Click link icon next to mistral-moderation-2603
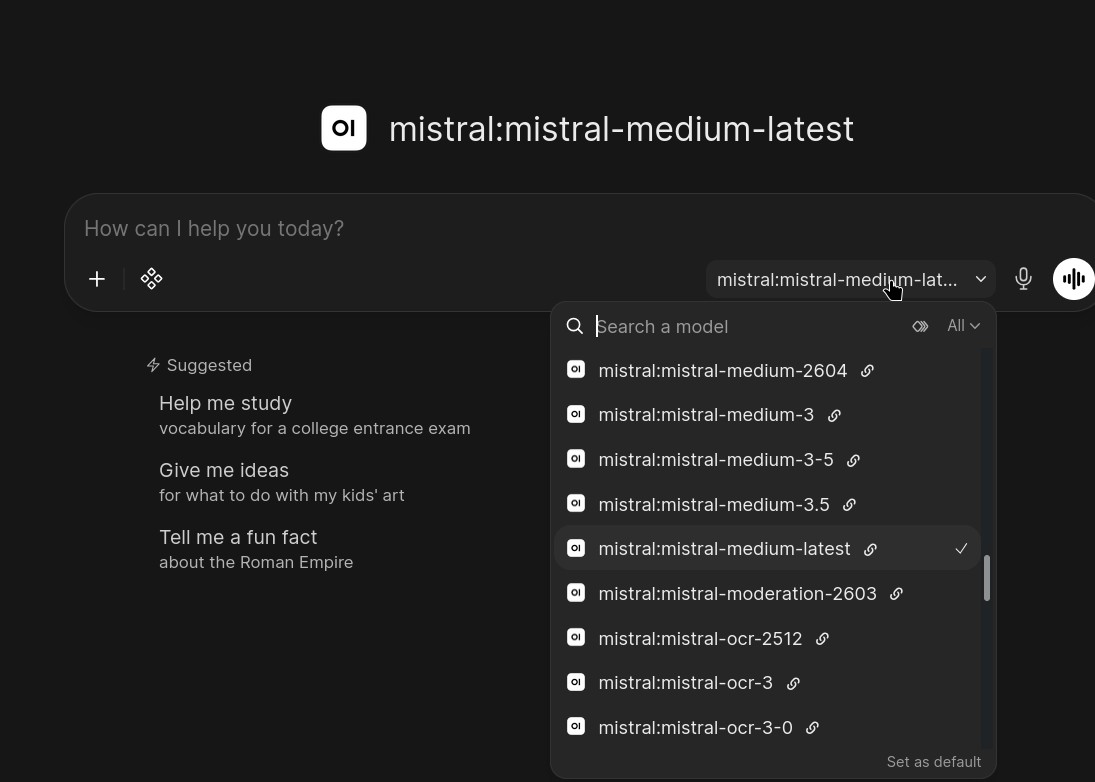This screenshot has height=782, width=1095. click(x=896, y=593)
